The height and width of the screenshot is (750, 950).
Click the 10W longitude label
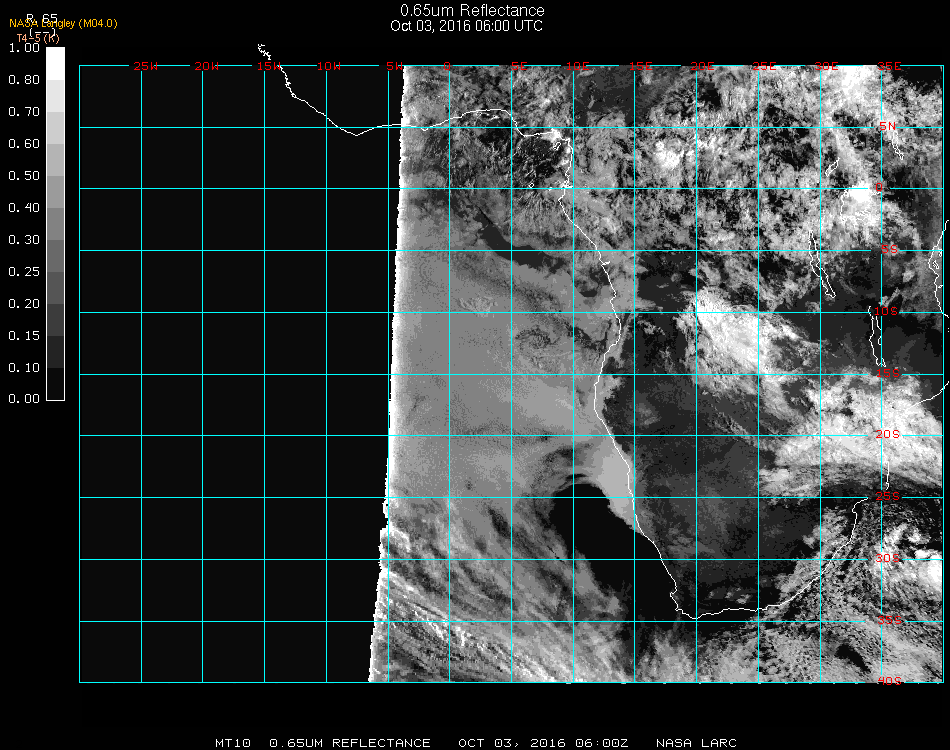pyautogui.click(x=329, y=67)
